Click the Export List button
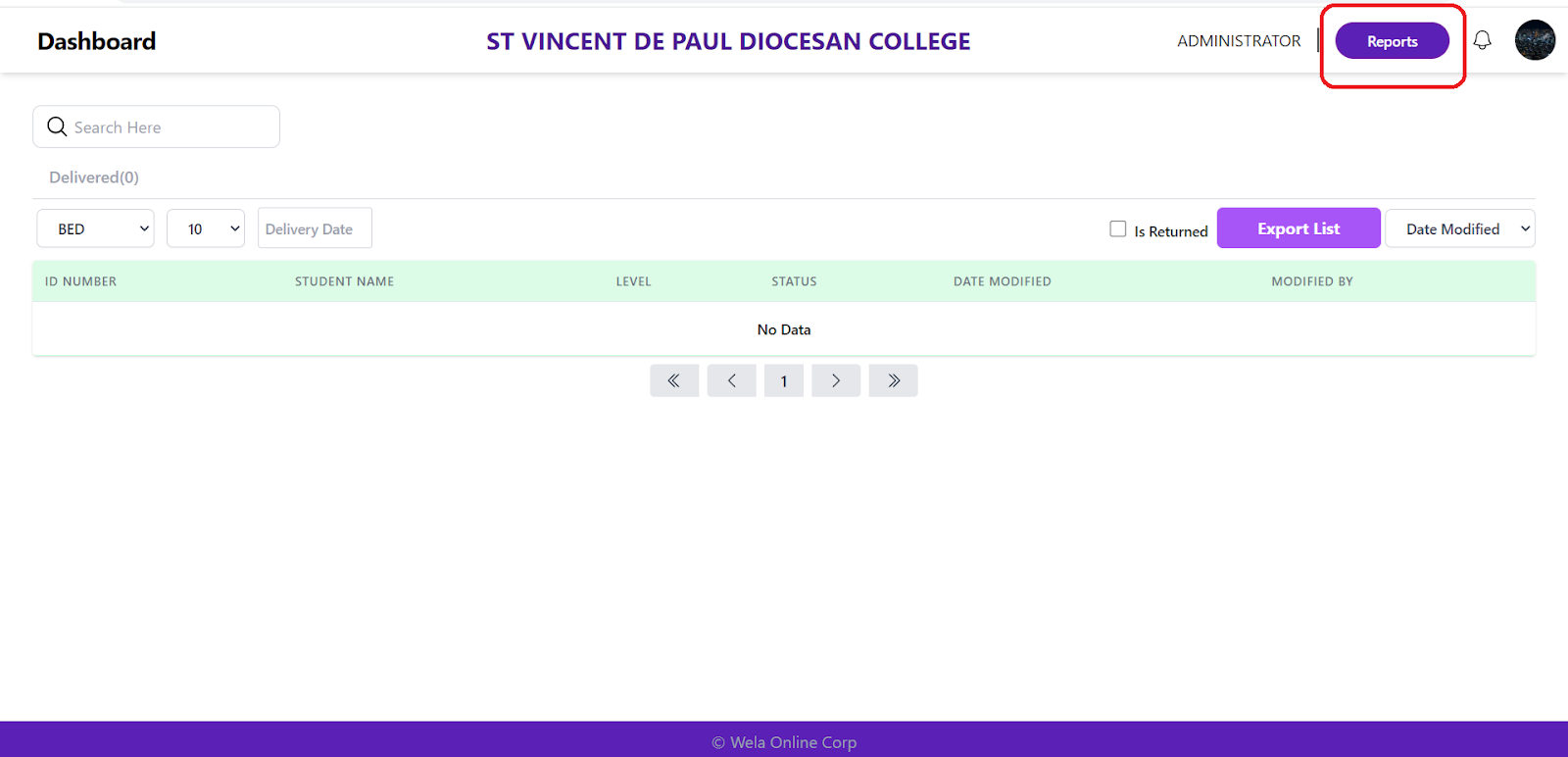Viewport: 1568px width, 757px height. click(x=1298, y=228)
